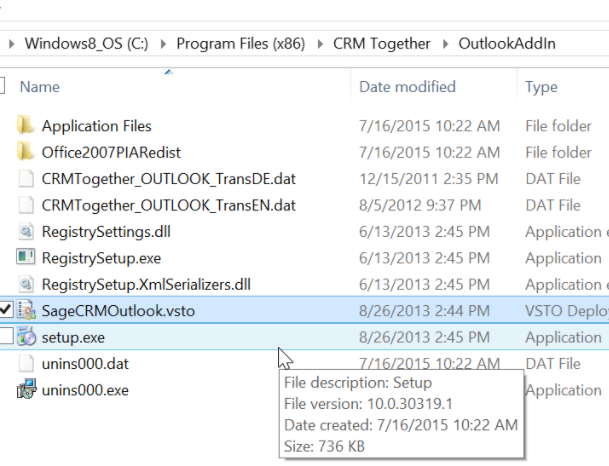
Task: Select the SageCRMOutlook.vsto file icon
Action: [x=26, y=310]
